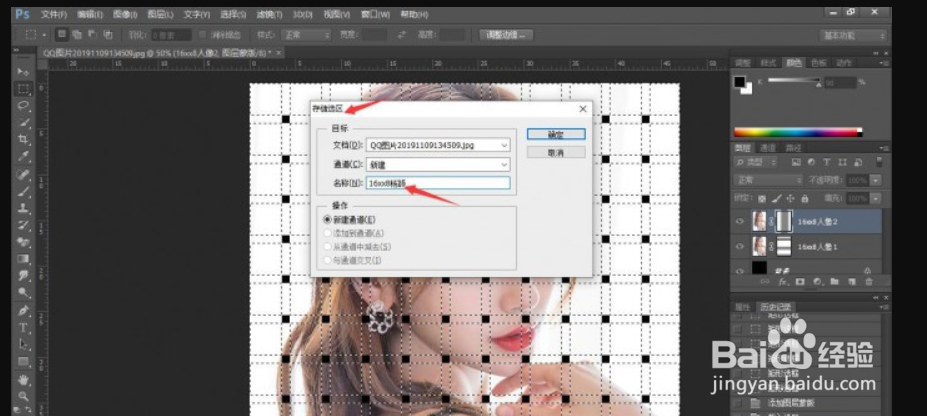Viewport: 927px width, 416px height.
Task: Select the Eyedropper tool
Action: (x=23, y=157)
